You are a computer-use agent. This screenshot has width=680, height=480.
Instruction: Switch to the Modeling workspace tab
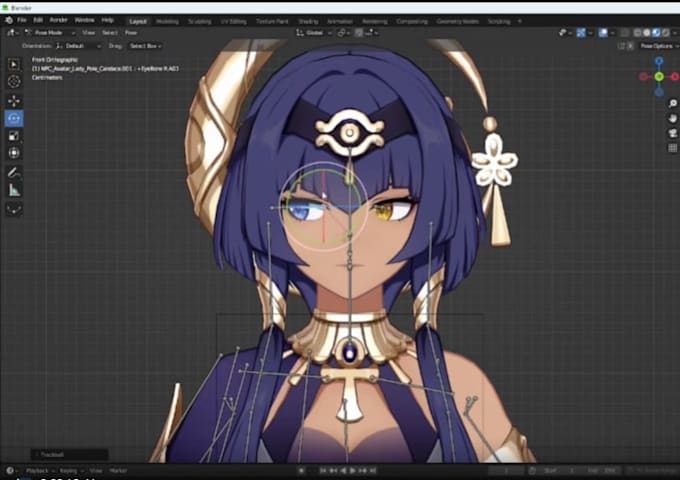click(x=167, y=21)
